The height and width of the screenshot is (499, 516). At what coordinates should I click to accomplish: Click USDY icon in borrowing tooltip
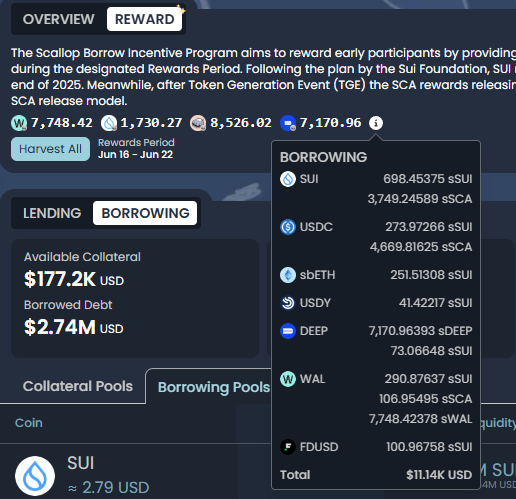pos(288,303)
